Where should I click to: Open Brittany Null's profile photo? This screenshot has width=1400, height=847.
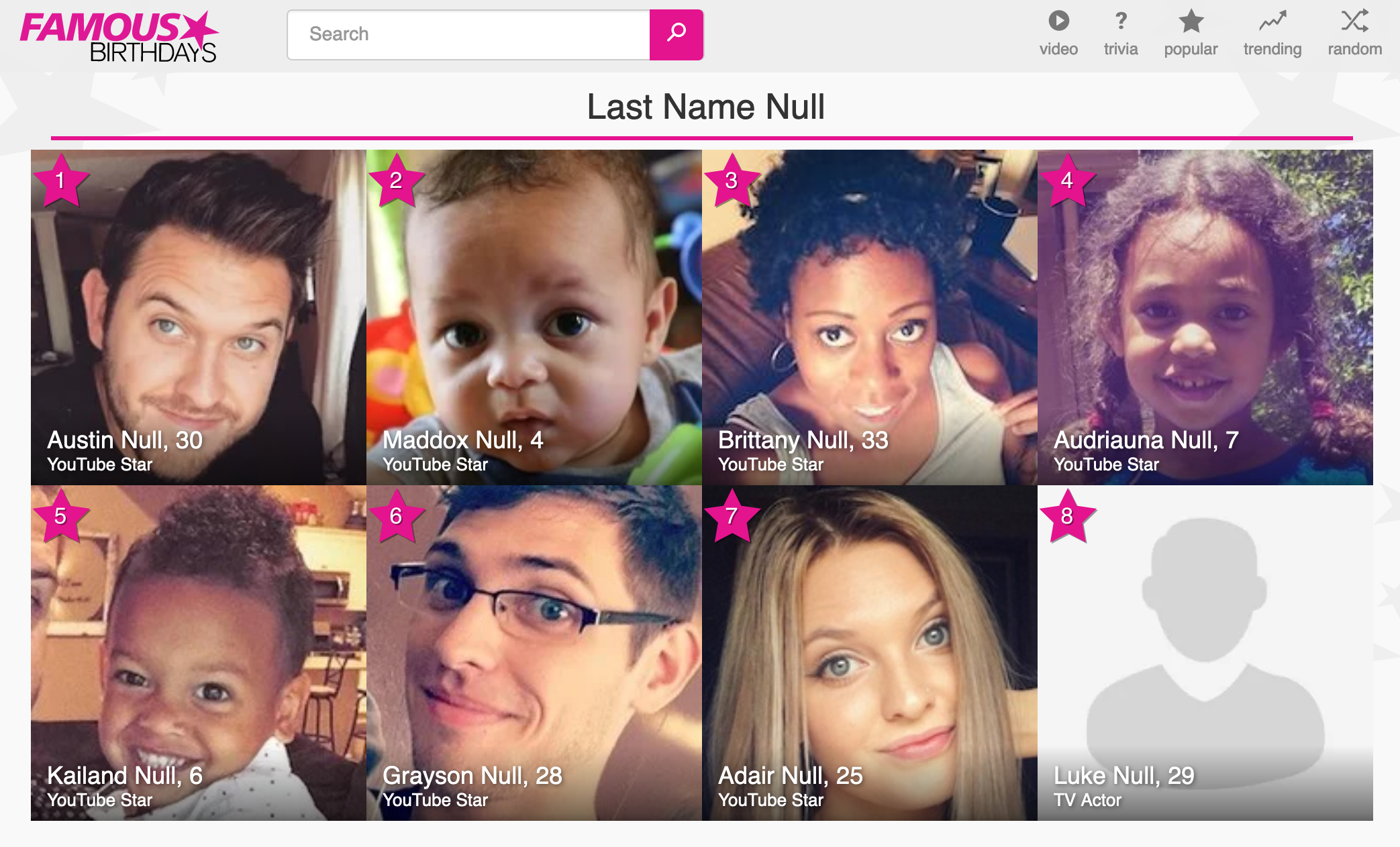click(x=870, y=317)
